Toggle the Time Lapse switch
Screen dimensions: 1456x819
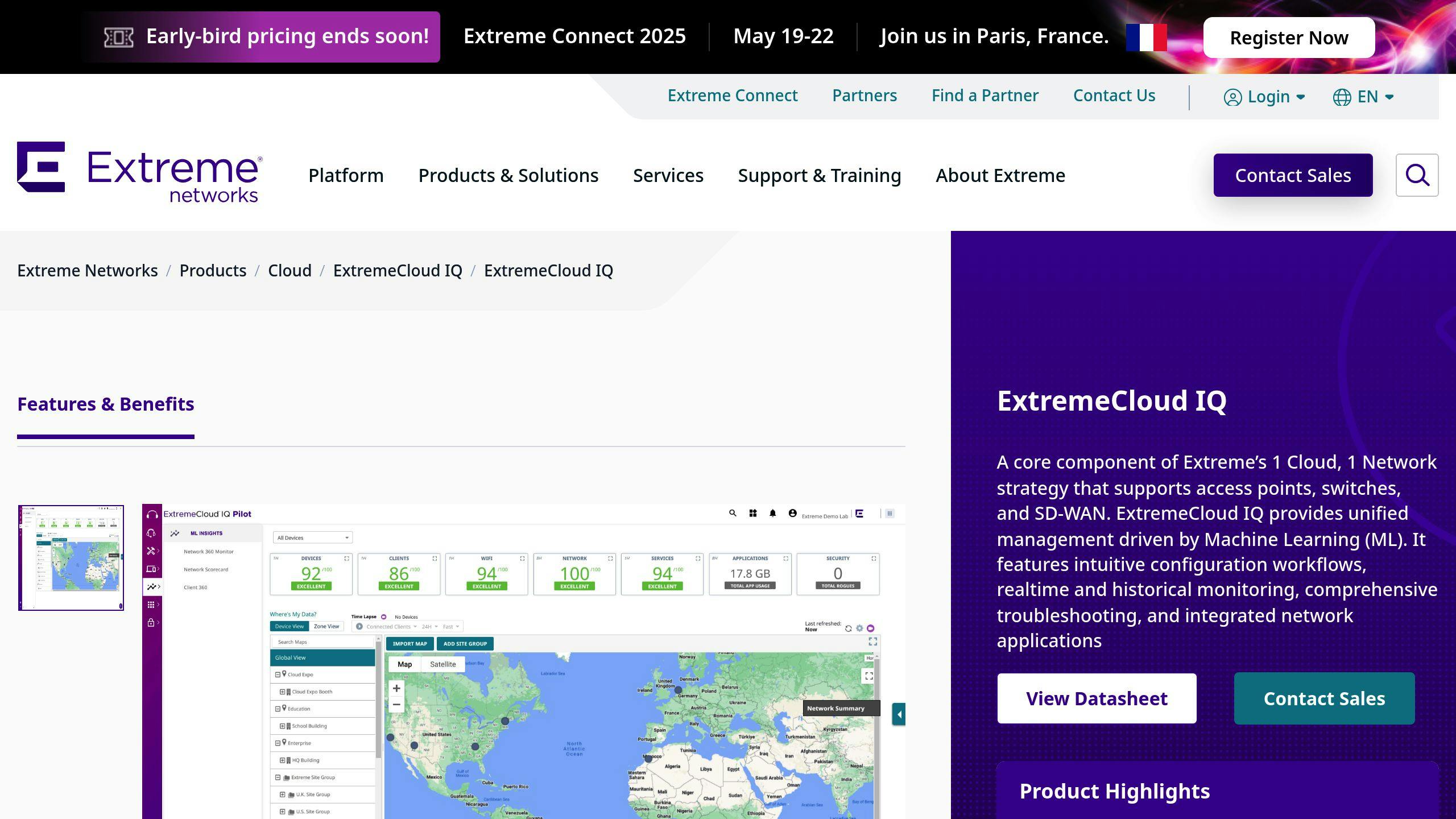coord(383,617)
